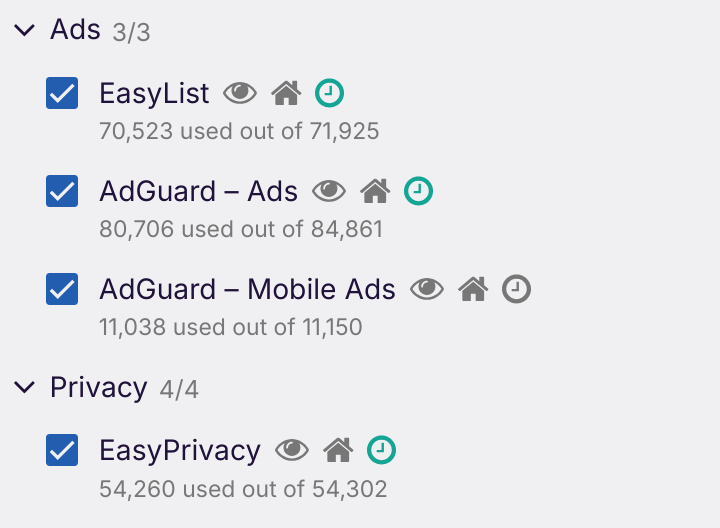
Task: Toggle AdGuard – Mobile Ads checkbox
Action: pyautogui.click(x=62, y=289)
